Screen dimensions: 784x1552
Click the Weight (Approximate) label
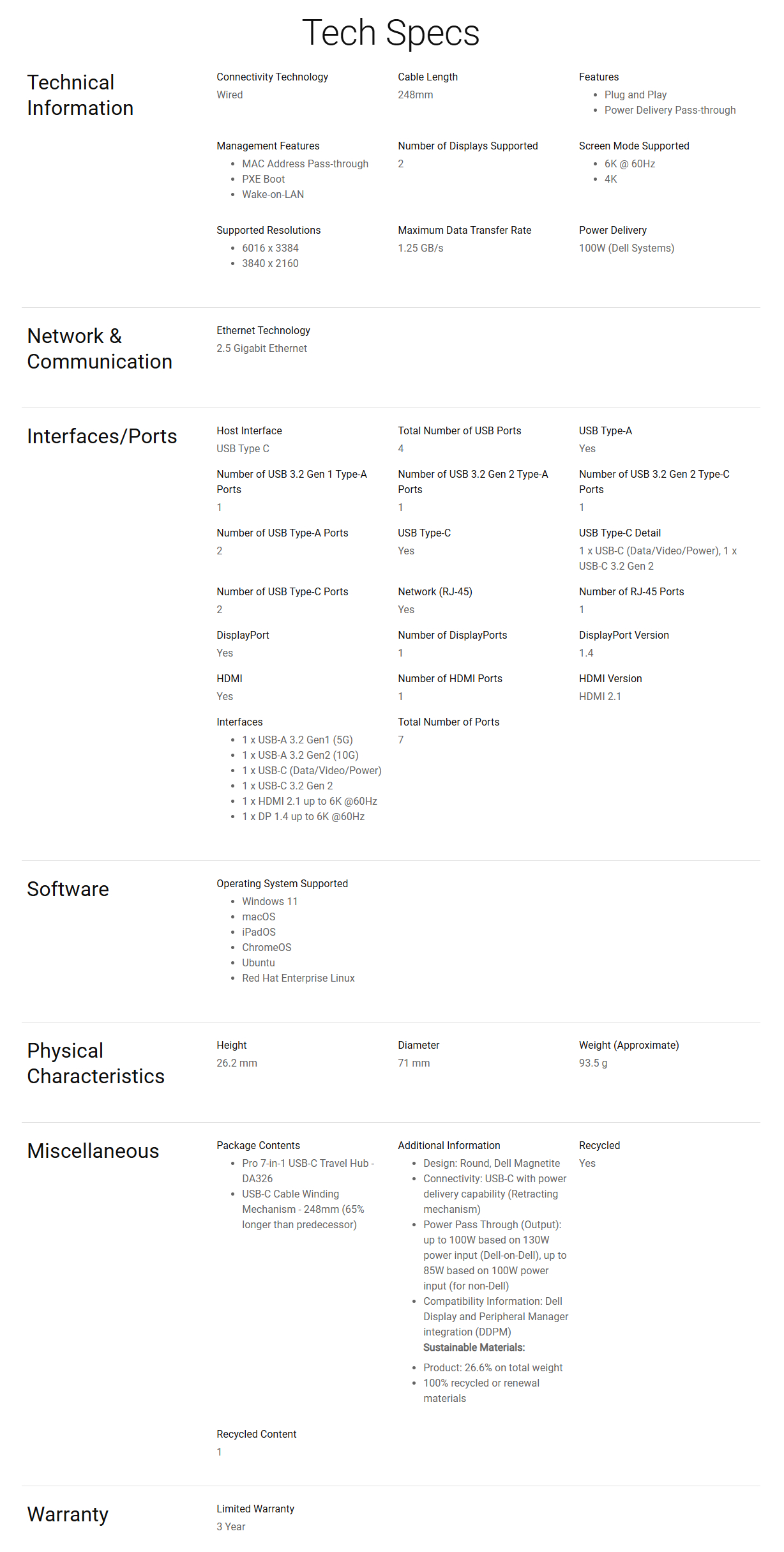(629, 1045)
